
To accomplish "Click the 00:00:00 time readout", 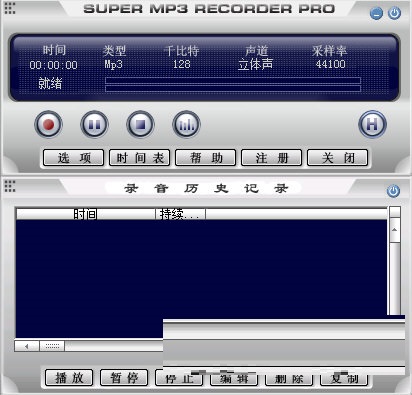I will click(x=53, y=65).
